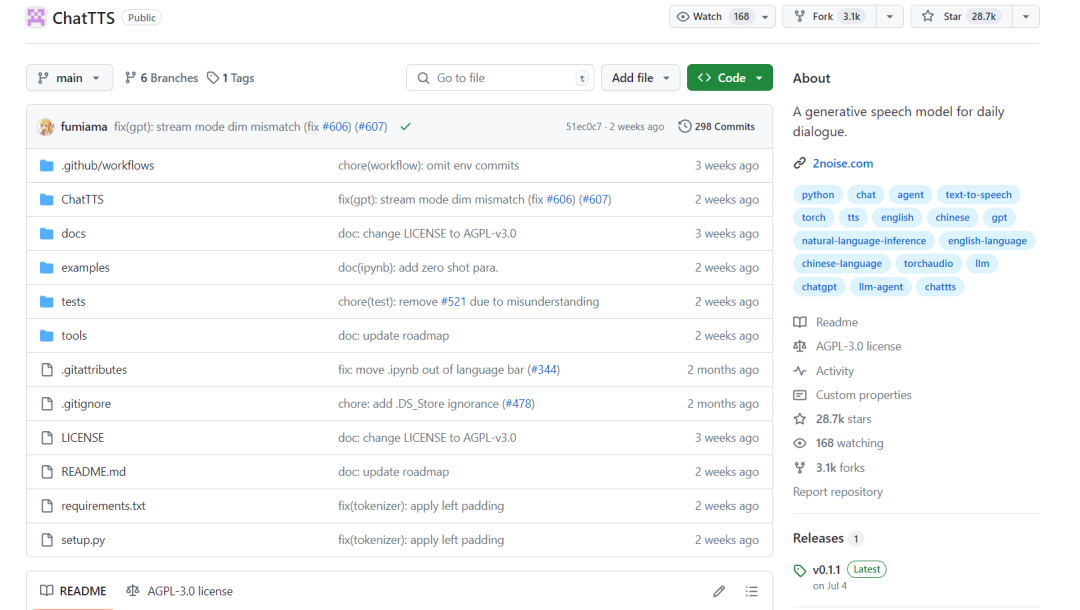This screenshot has height=610, width=1080.
Task: Click the scales icon beside AGPL-3.0 license in About
Action: click(800, 346)
